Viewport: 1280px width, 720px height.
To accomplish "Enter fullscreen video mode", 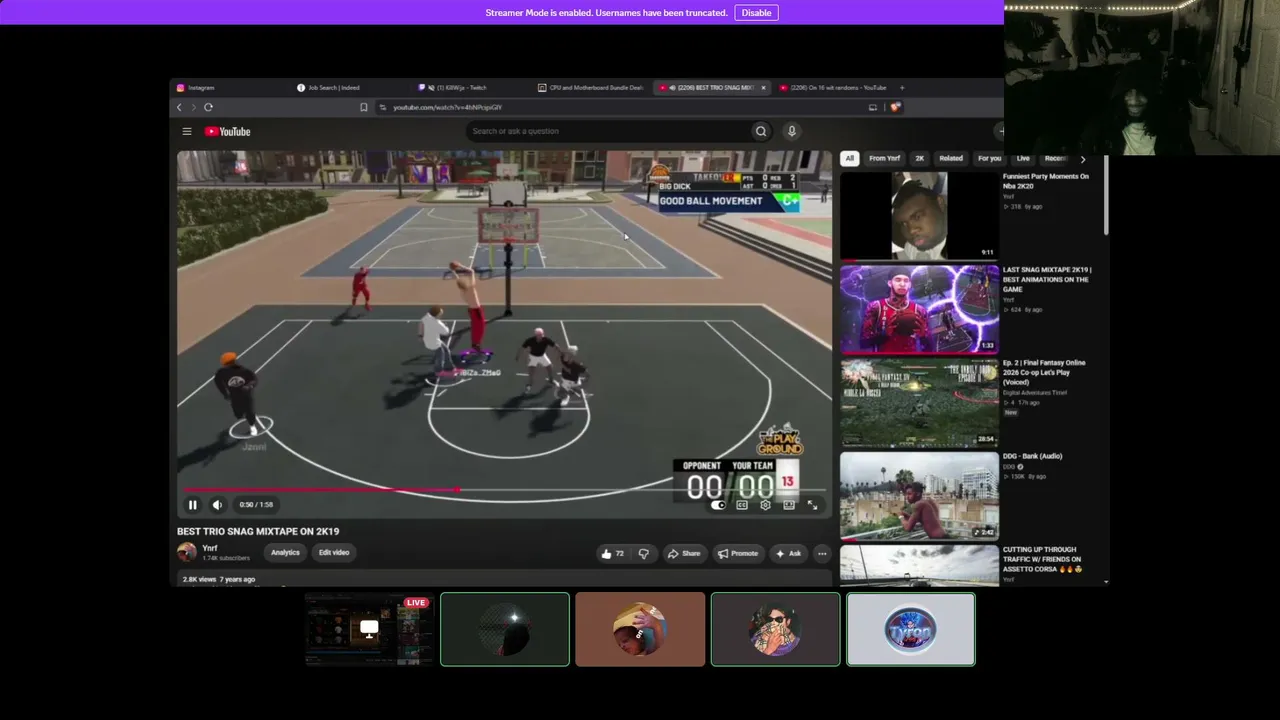I will pyautogui.click(x=812, y=505).
